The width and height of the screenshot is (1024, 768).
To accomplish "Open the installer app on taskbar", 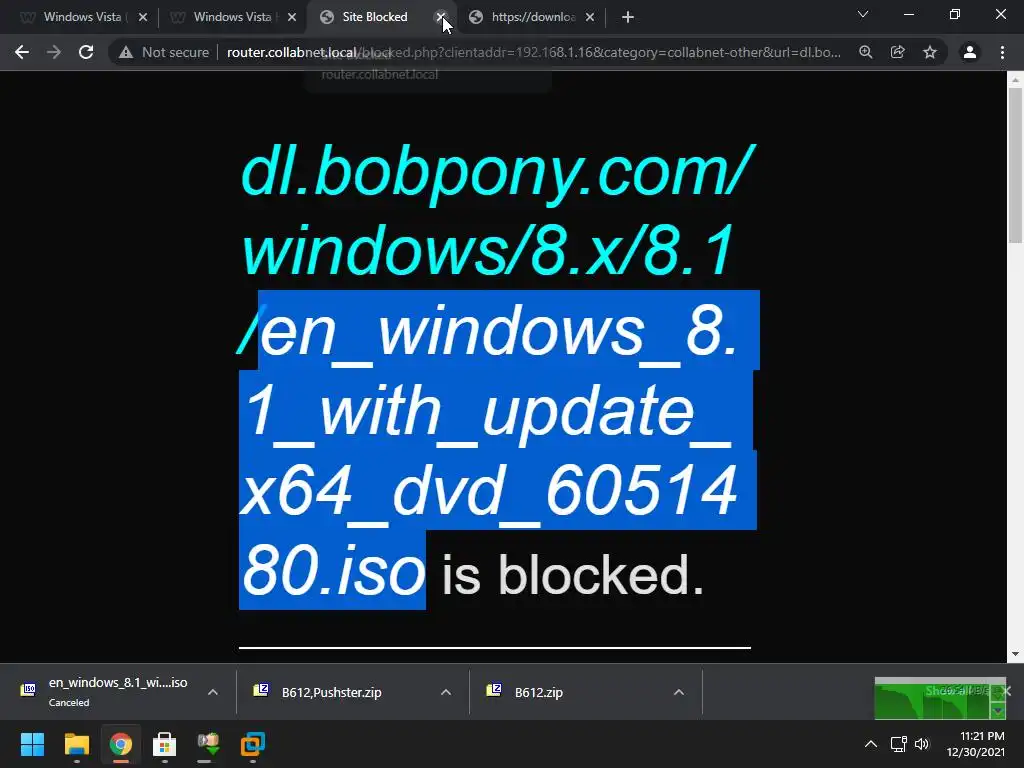I will click(208, 744).
